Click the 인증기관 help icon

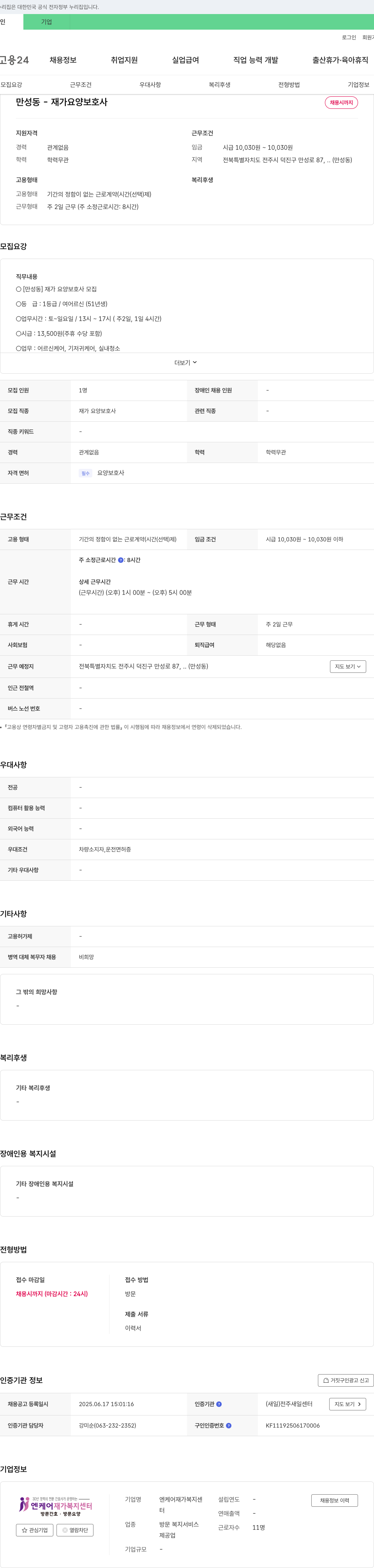point(219,1404)
